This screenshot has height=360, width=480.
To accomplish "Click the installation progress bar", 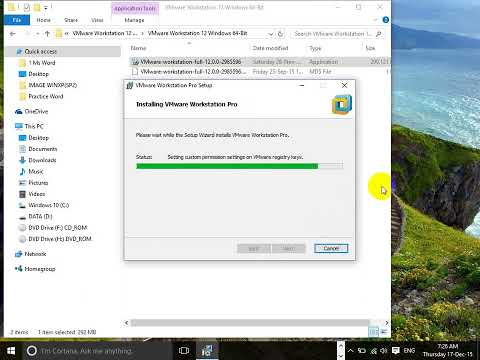I will (x=239, y=166).
